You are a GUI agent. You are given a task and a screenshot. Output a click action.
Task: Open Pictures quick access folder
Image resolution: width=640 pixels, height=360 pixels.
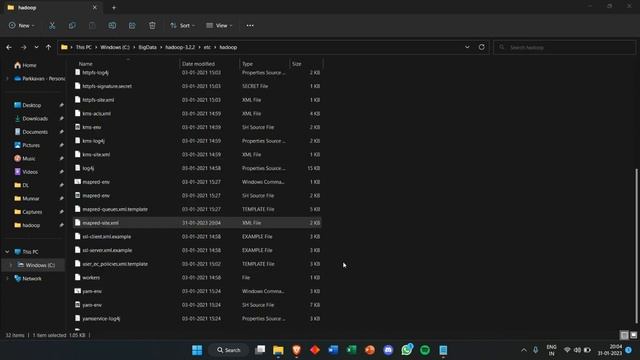(27, 145)
